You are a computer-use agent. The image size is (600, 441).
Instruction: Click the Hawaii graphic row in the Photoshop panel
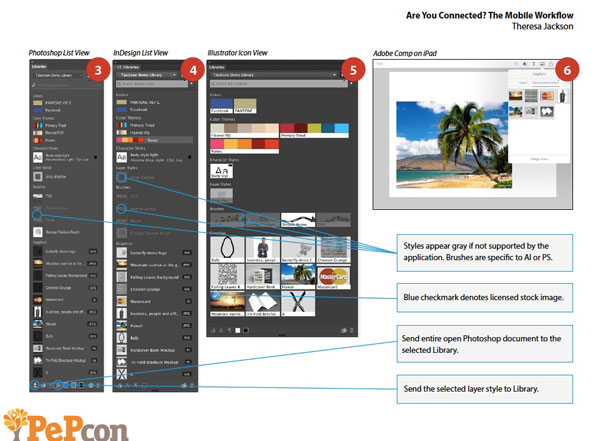coord(65,324)
